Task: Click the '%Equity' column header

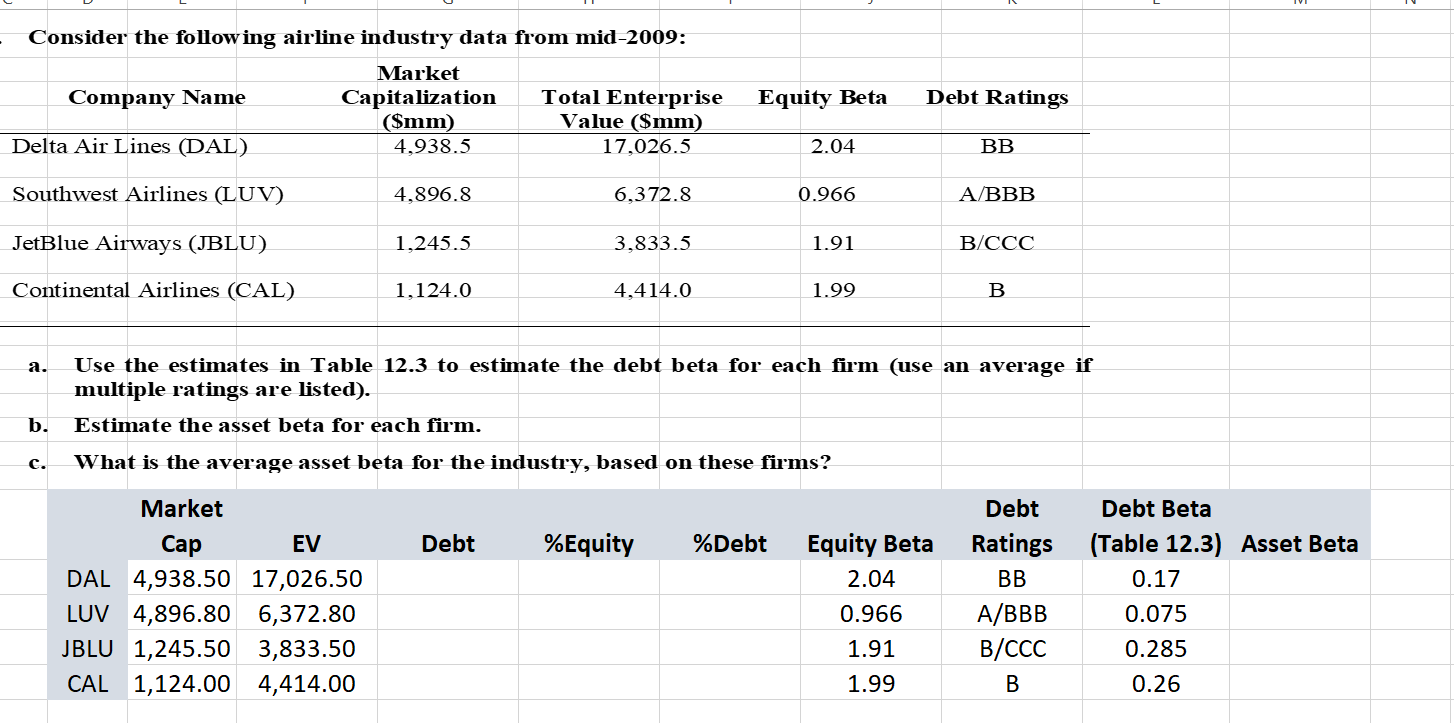Action: (588, 544)
